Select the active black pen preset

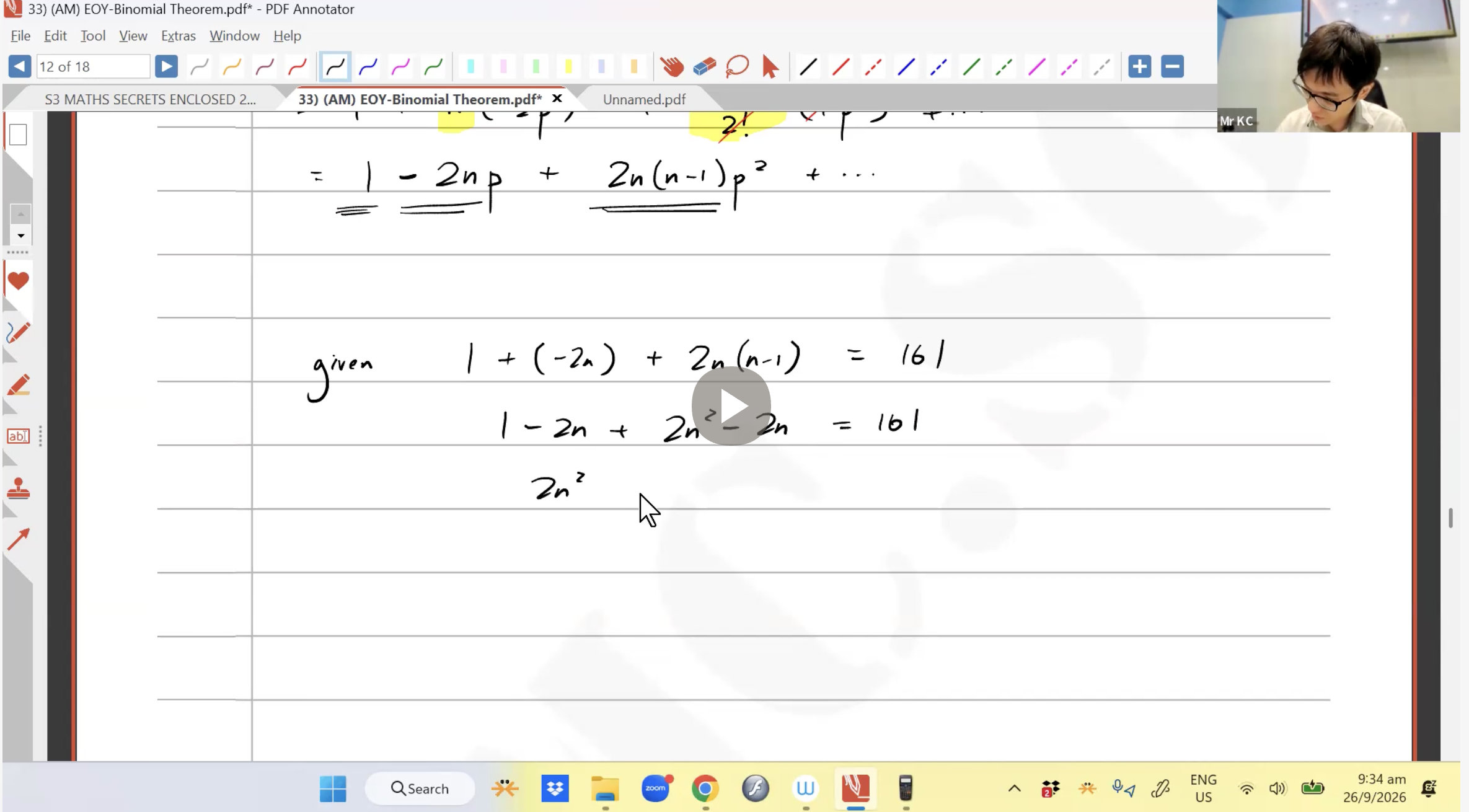(x=335, y=66)
